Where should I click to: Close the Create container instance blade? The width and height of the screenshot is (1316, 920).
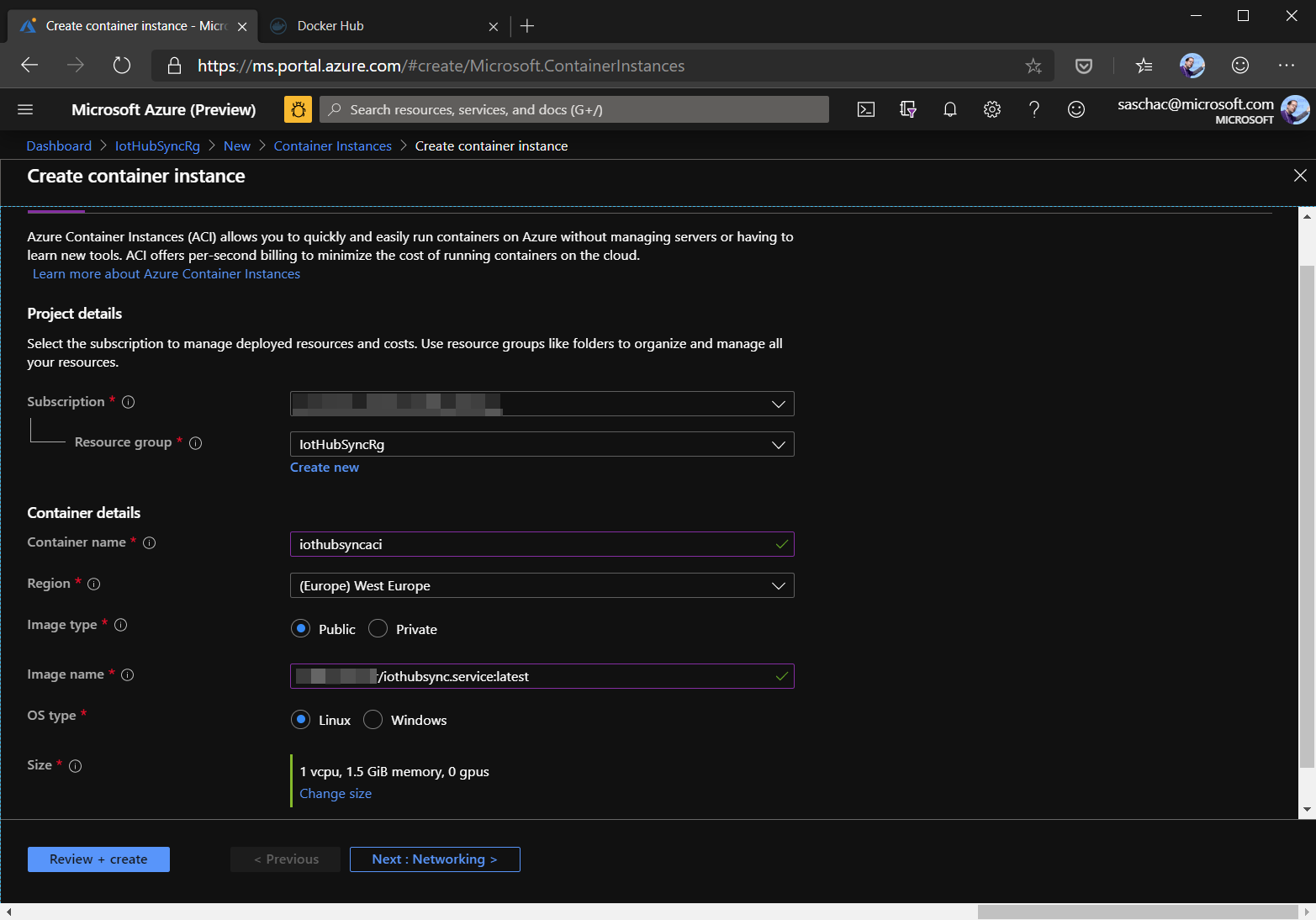pos(1300,175)
